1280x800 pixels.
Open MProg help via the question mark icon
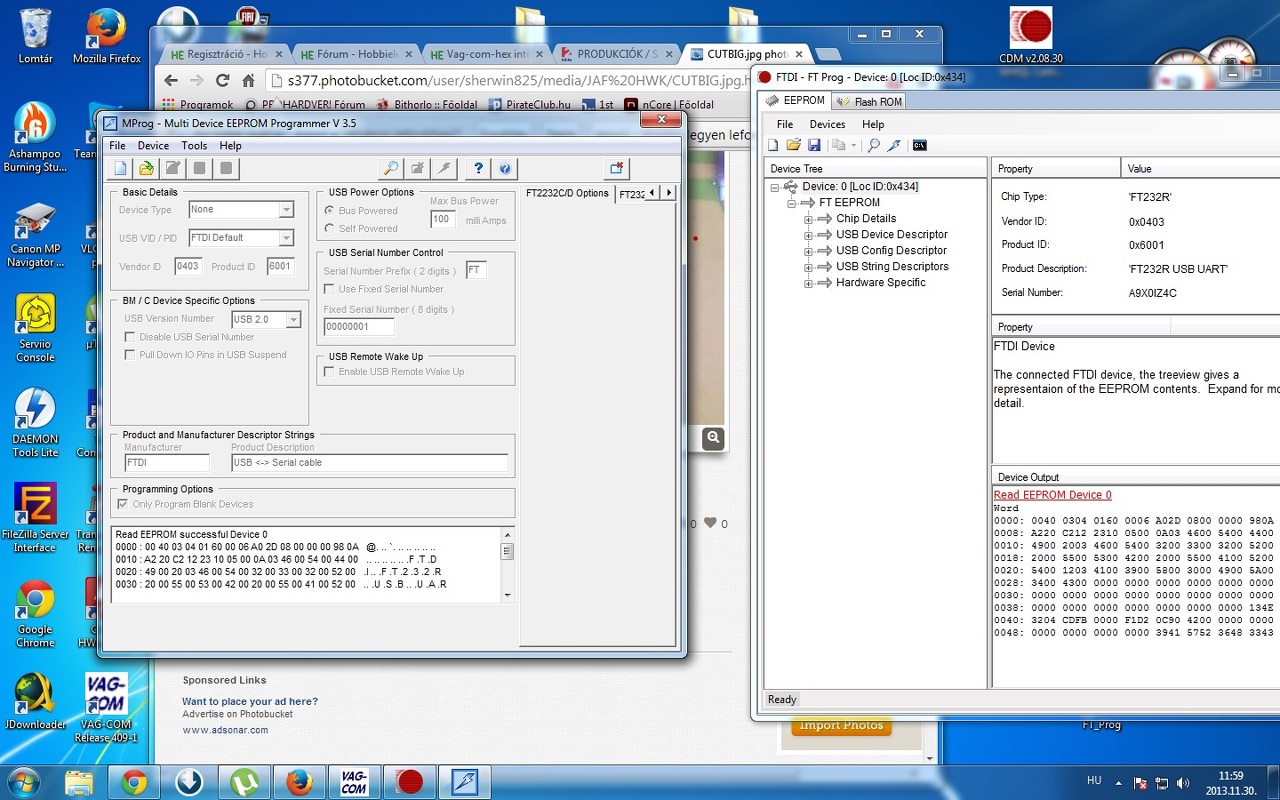479,168
